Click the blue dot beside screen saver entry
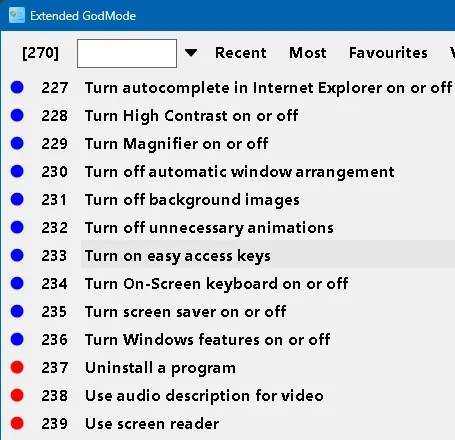The image size is (455, 440). [17, 311]
